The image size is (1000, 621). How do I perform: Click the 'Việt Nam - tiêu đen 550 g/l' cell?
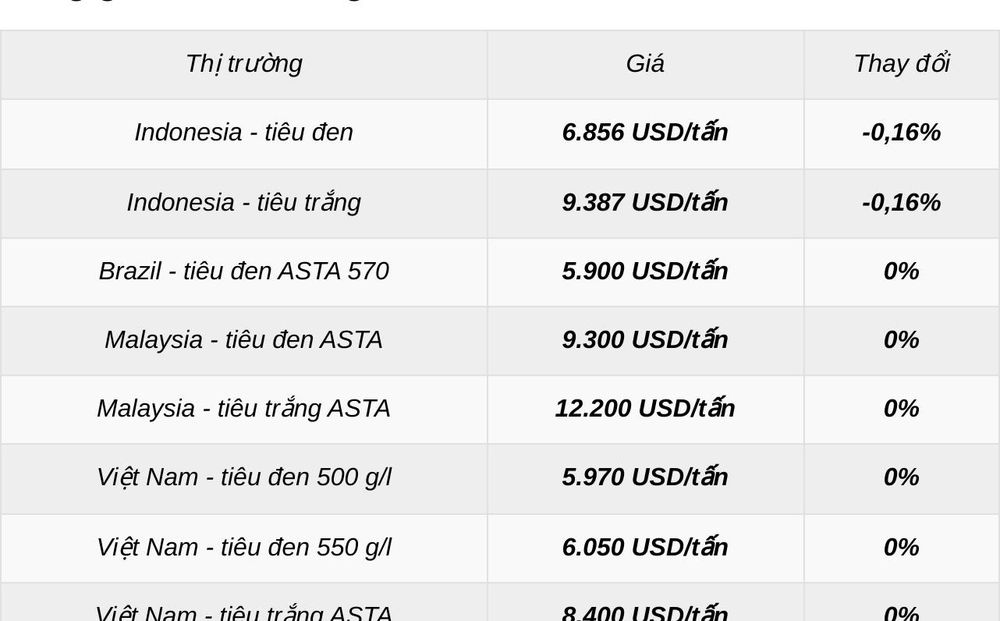click(244, 548)
